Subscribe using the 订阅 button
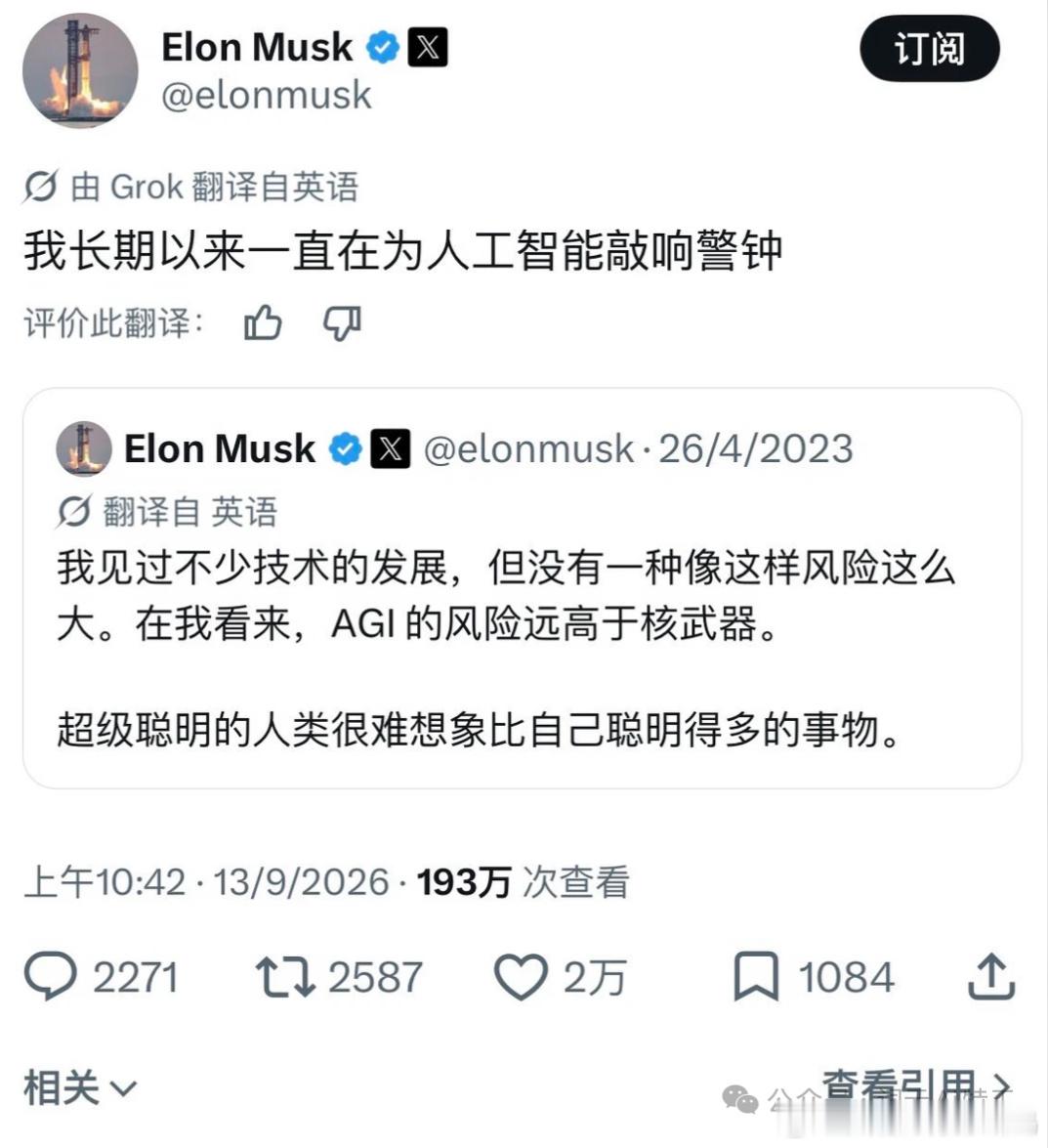Image resolution: width=1048 pixels, height=1148 pixels. click(930, 49)
